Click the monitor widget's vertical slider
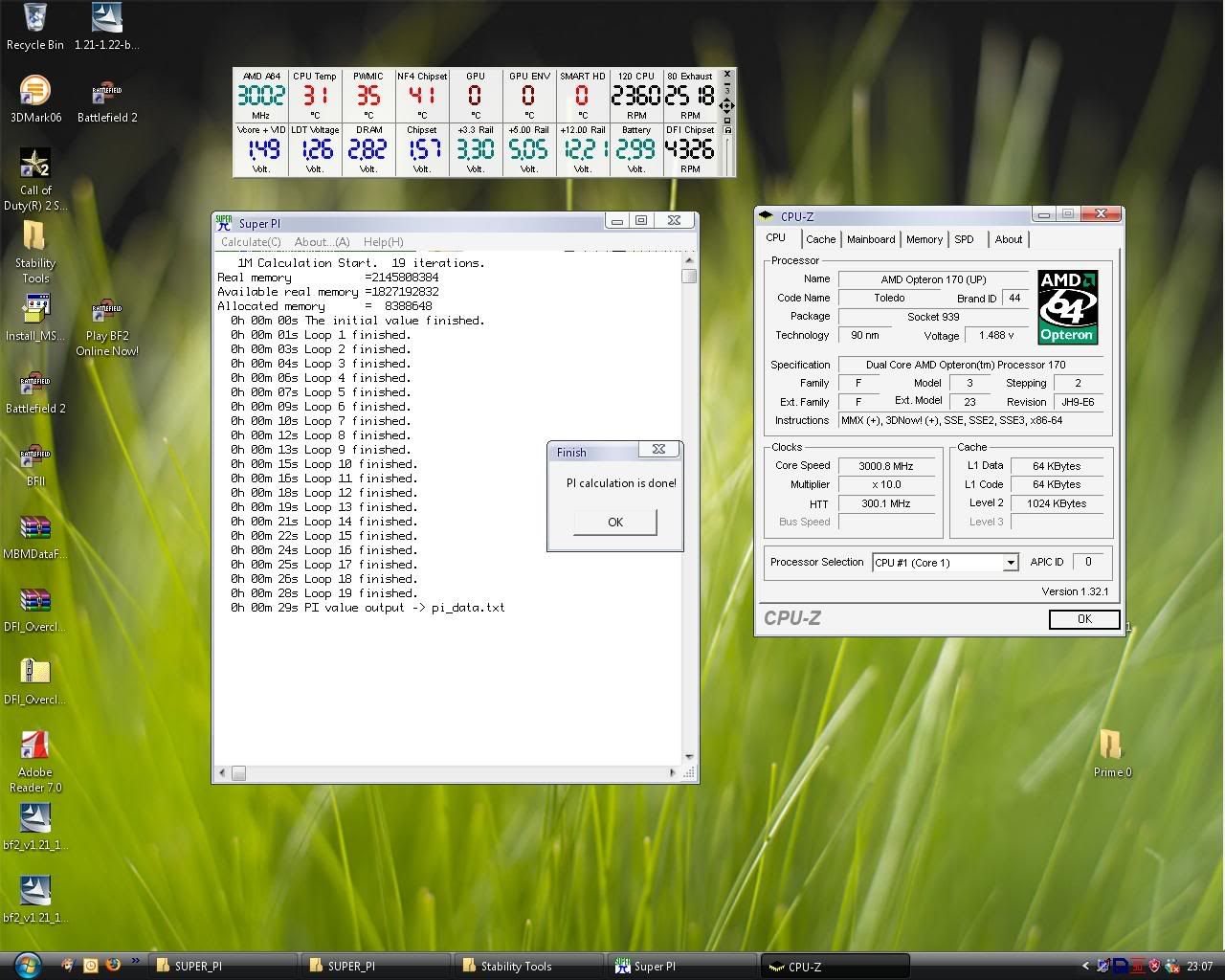Image resolution: width=1225 pixels, height=980 pixels. coord(727,155)
